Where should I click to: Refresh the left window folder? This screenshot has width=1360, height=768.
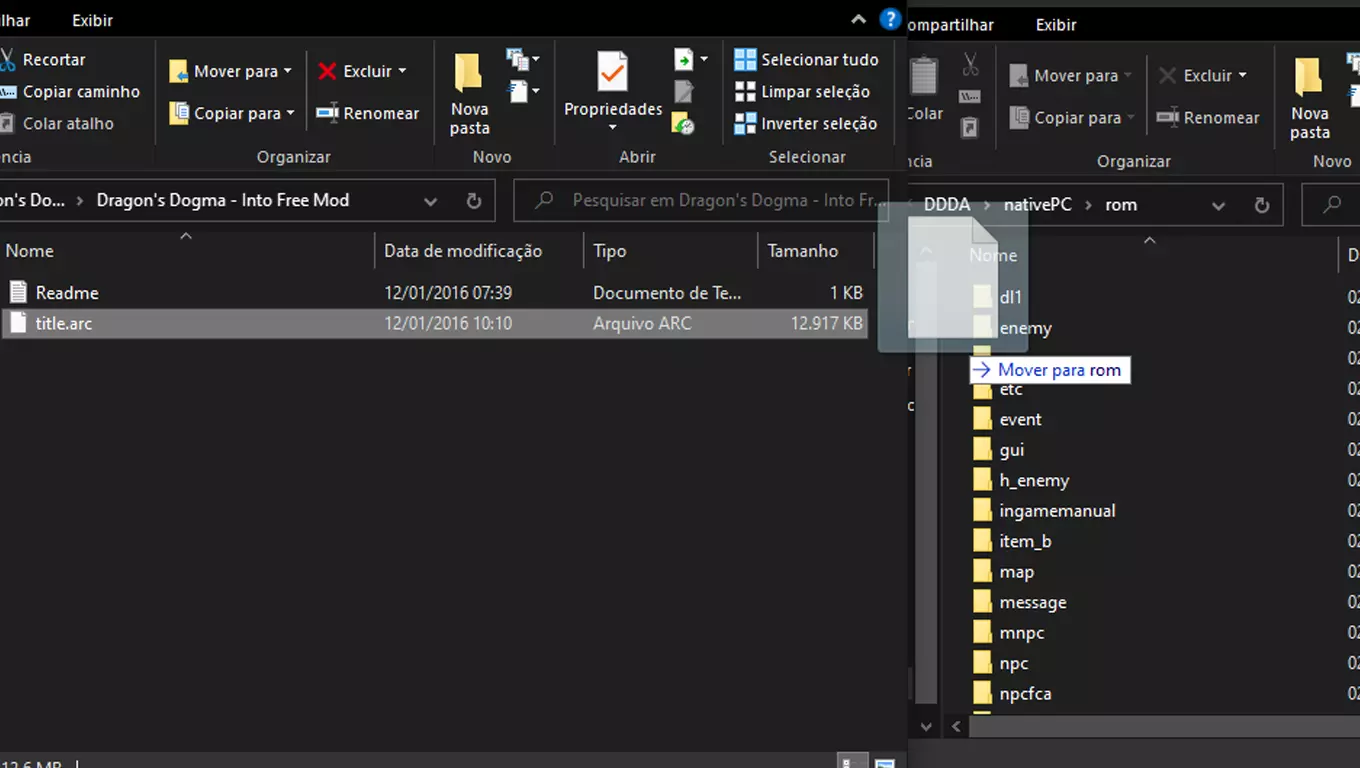(x=474, y=201)
